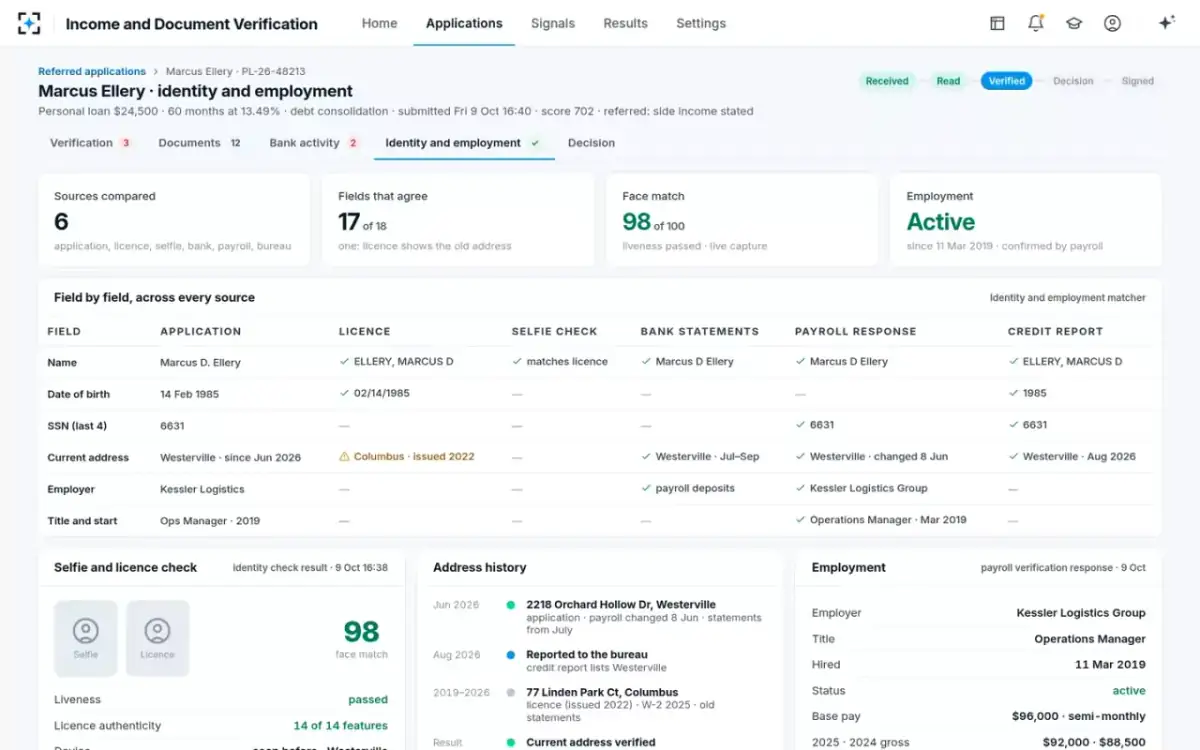Viewport: 1200px width, 750px height.
Task: Open the user account icon
Action: pyautogui.click(x=1112, y=23)
